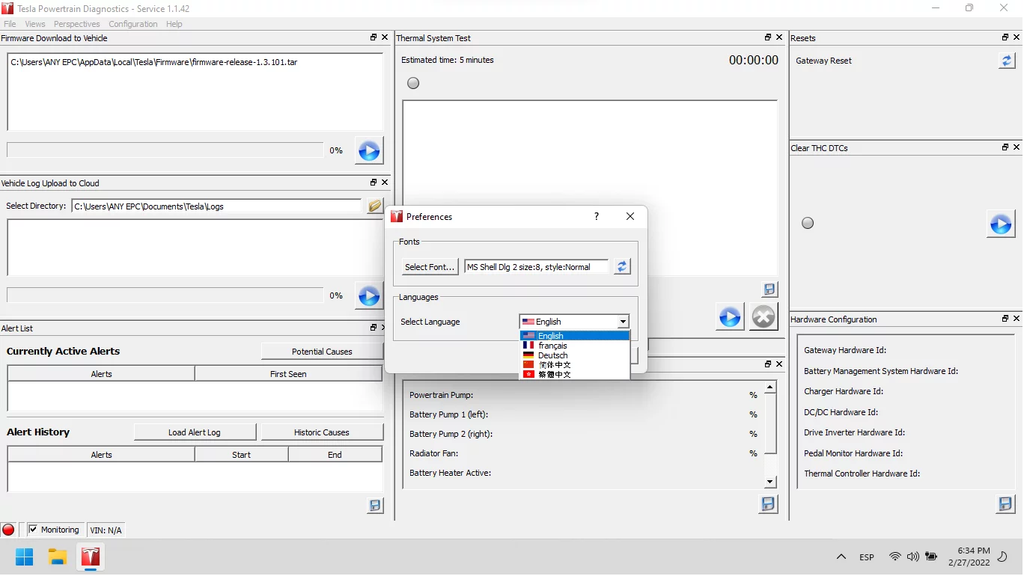Screen dimensions: 1024x576
Task: Open the Potential Causes button
Action: (x=321, y=351)
